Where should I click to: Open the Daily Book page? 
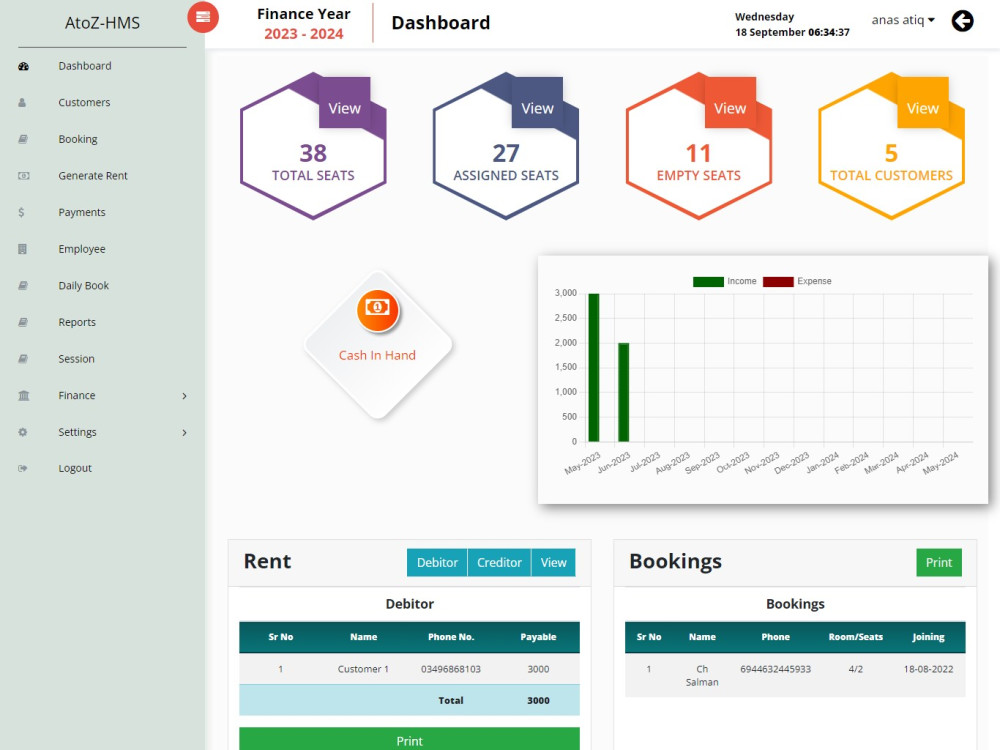pyautogui.click(x=84, y=286)
